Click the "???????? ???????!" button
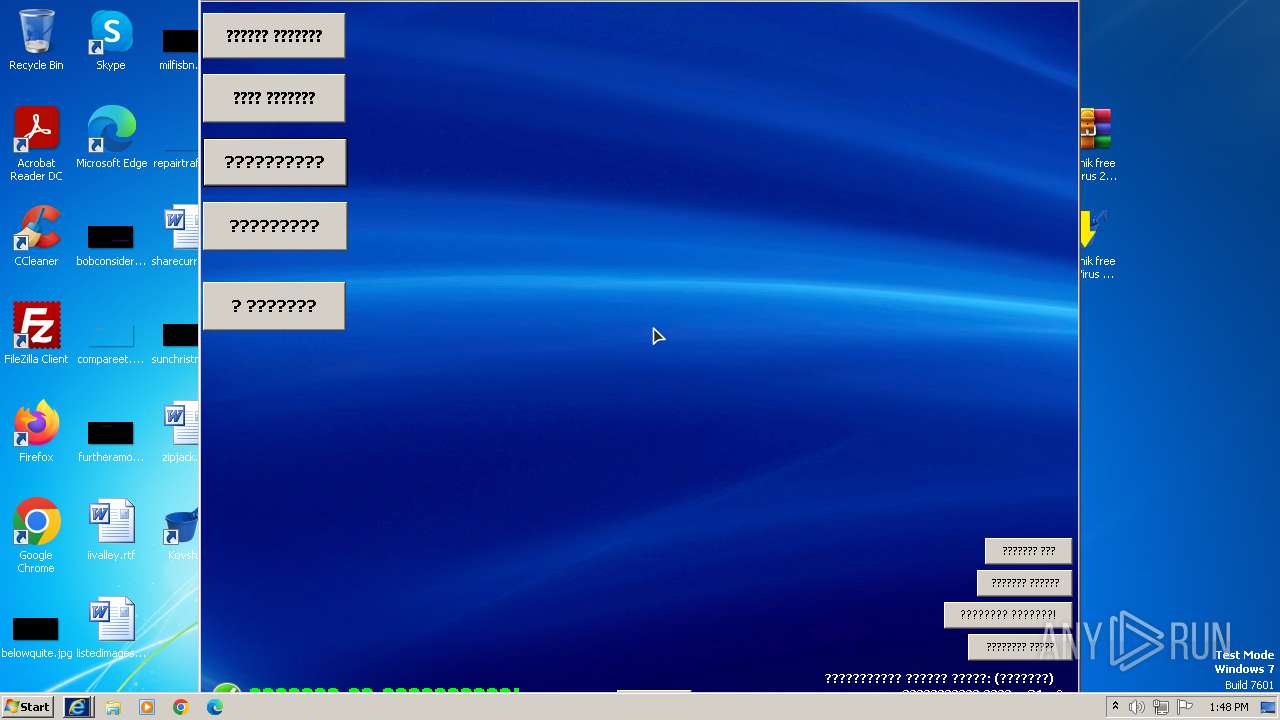This screenshot has height=720, width=1280. (1008, 615)
